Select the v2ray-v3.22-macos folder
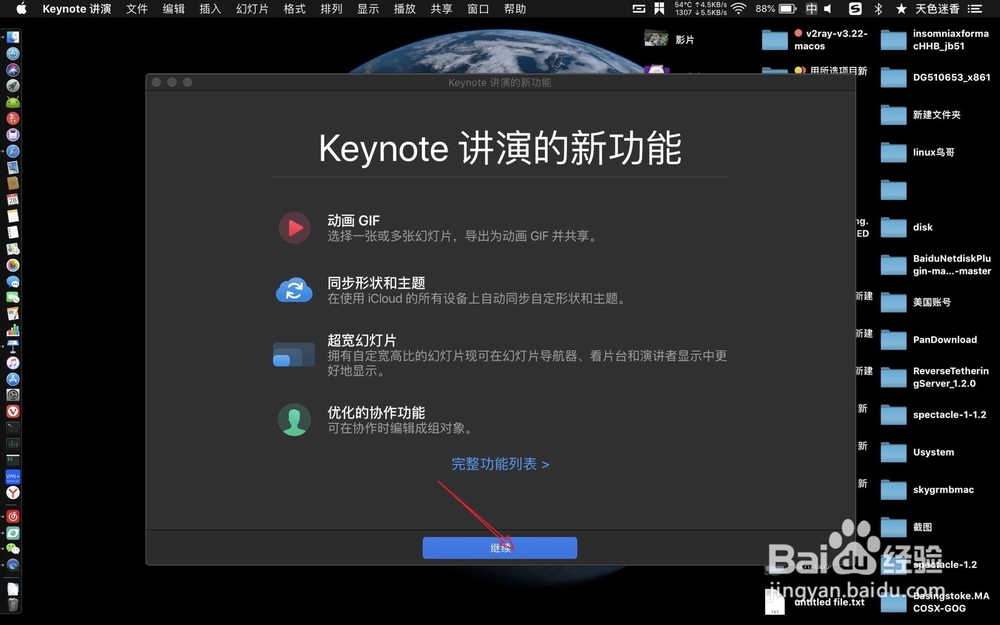Image resolution: width=1000 pixels, height=625 pixels. pyautogui.click(x=816, y=40)
